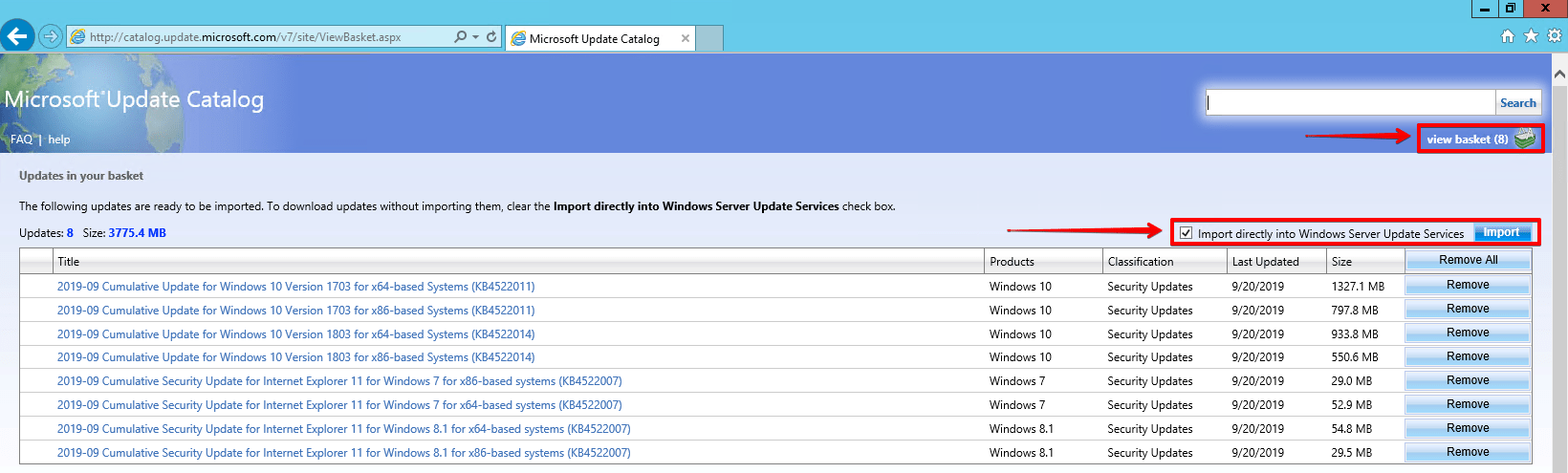The width and height of the screenshot is (1568, 473).
Task: Click the page scrollbar up arrow
Action: [x=1559, y=73]
